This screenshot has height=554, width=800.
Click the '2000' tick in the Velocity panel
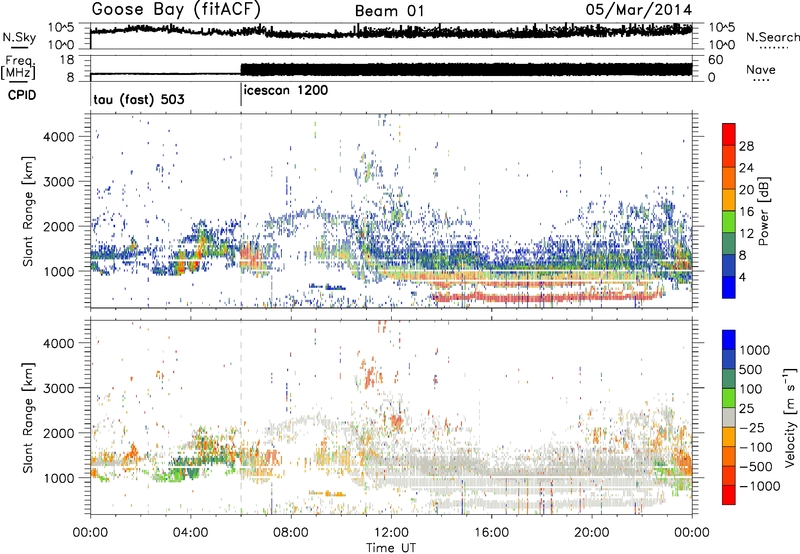click(59, 433)
